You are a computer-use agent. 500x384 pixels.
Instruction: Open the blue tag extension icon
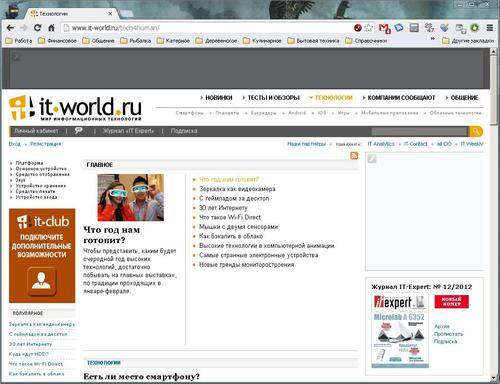tap(399, 28)
